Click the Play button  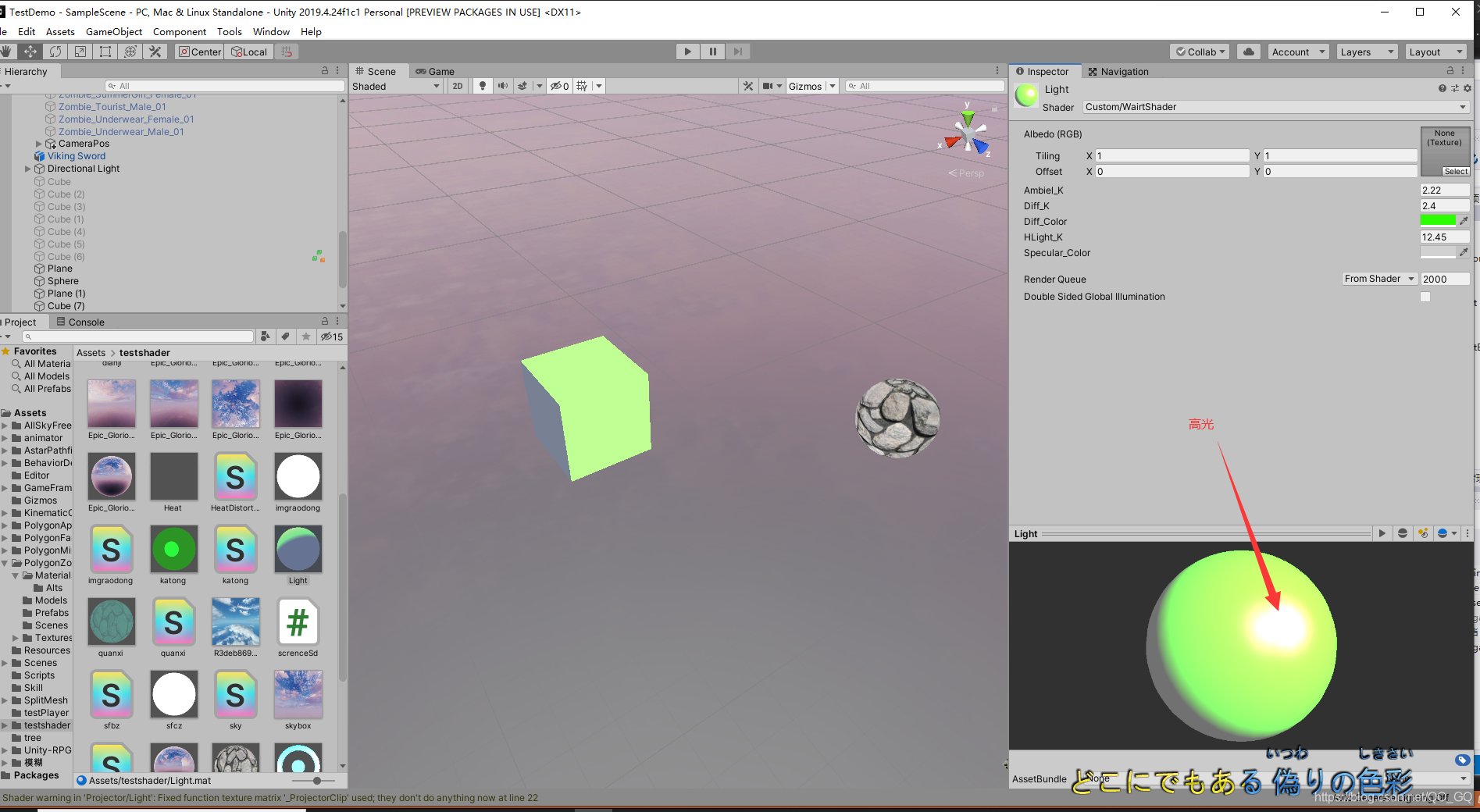click(687, 52)
